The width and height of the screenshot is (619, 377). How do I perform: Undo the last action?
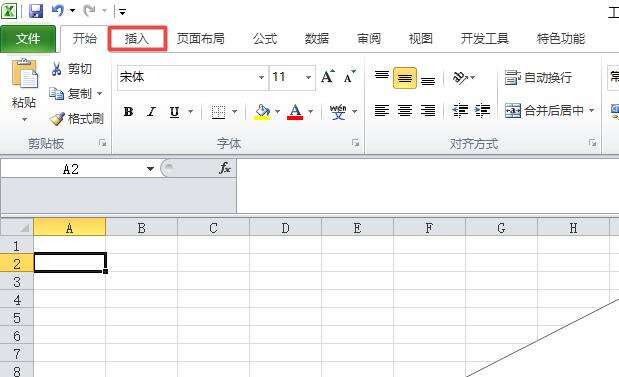coord(58,11)
